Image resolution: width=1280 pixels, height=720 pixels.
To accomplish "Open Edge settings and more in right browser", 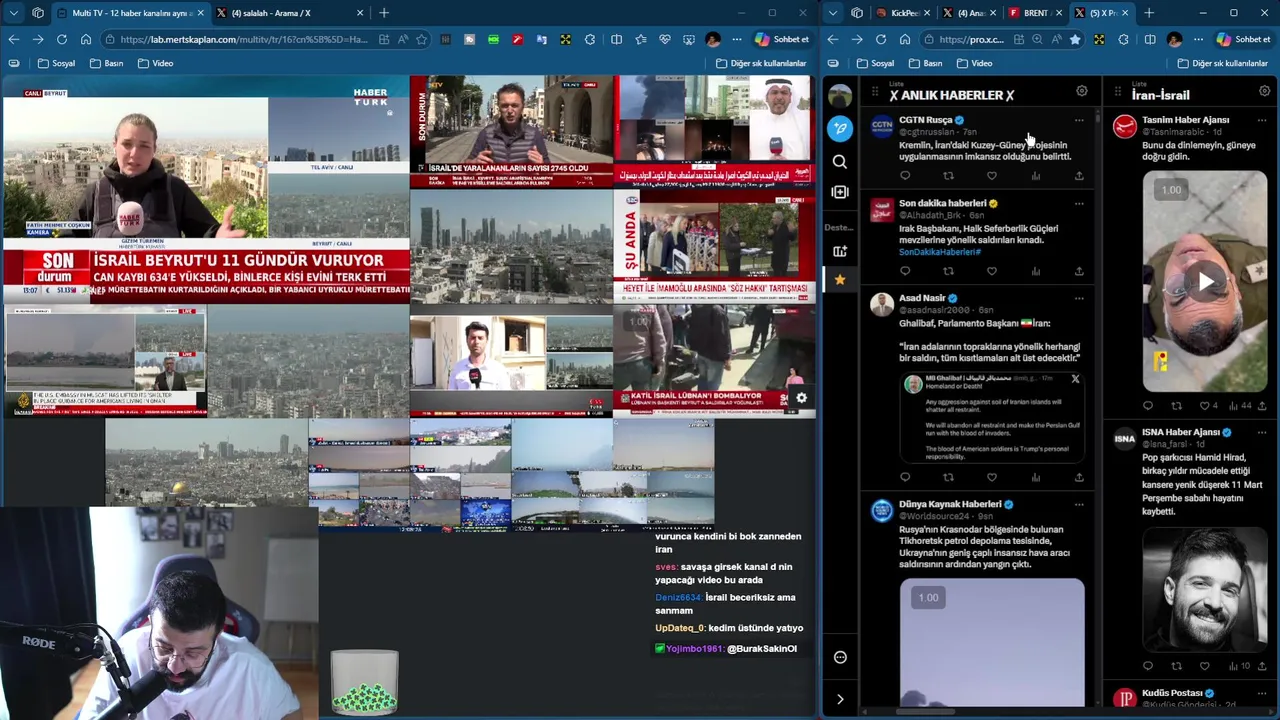I will [x=1198, y=39].
